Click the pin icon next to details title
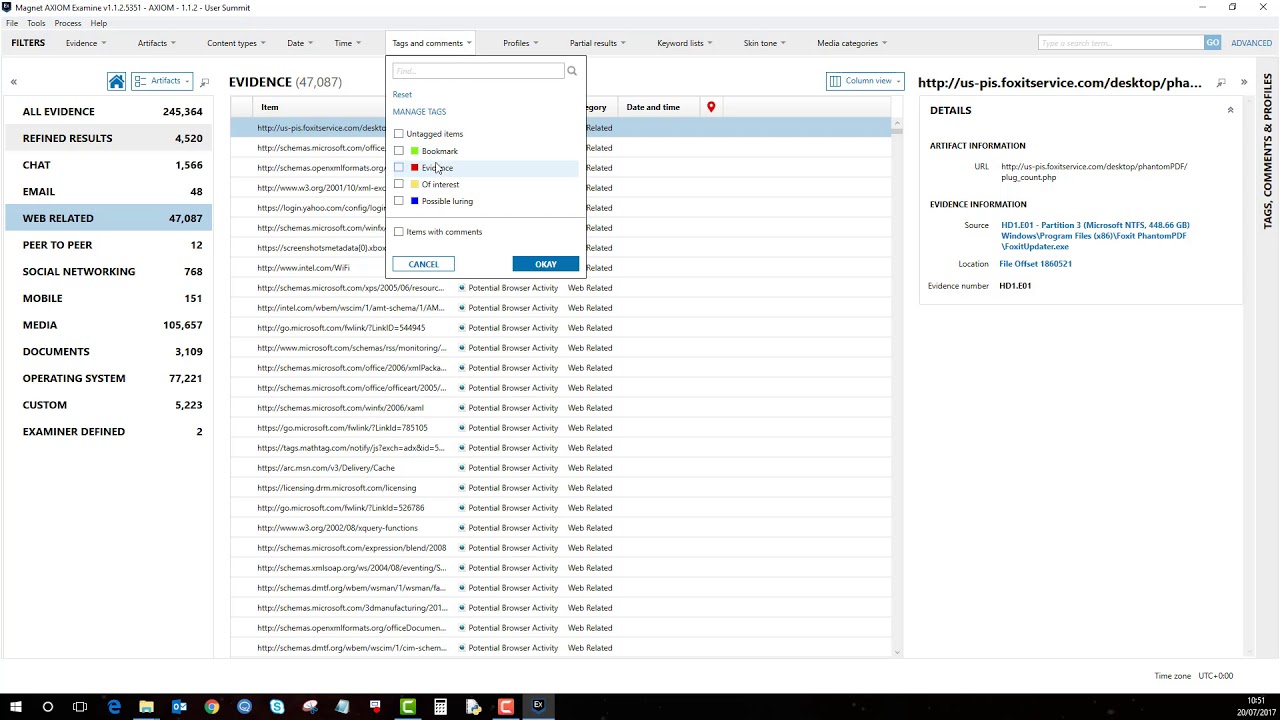 (1221, 83)
